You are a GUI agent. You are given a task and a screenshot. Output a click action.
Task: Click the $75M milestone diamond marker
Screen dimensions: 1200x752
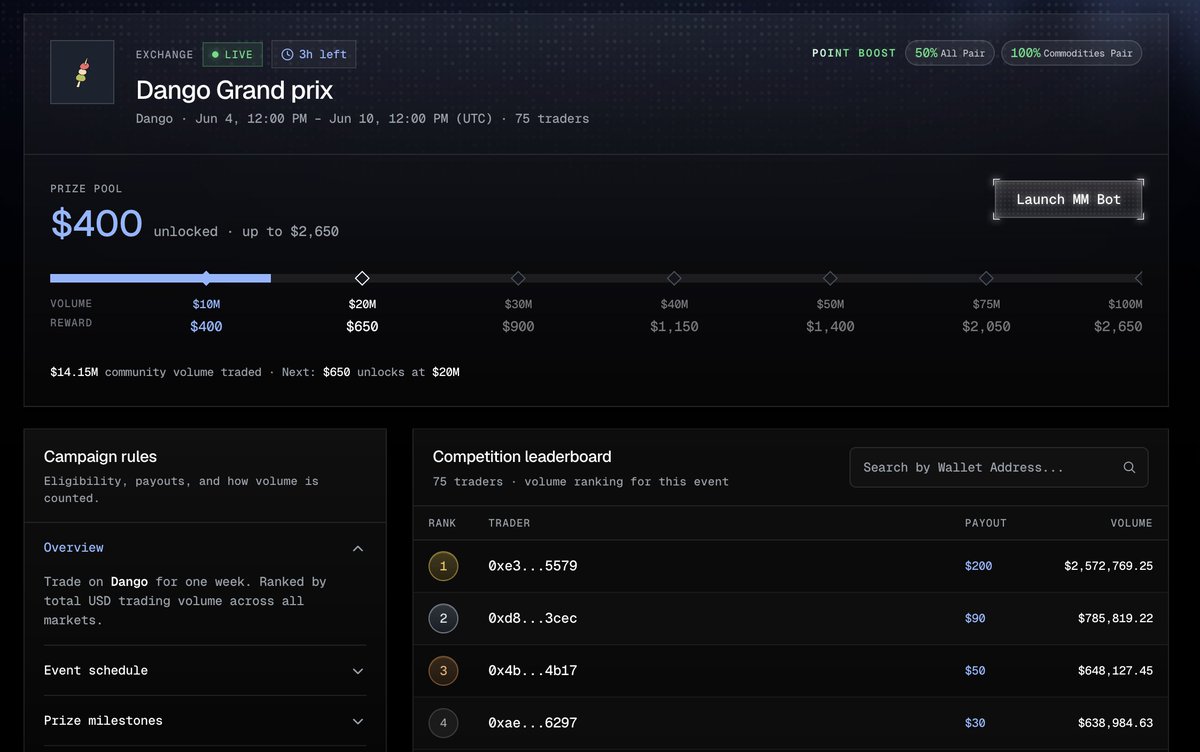click(986, 278)
